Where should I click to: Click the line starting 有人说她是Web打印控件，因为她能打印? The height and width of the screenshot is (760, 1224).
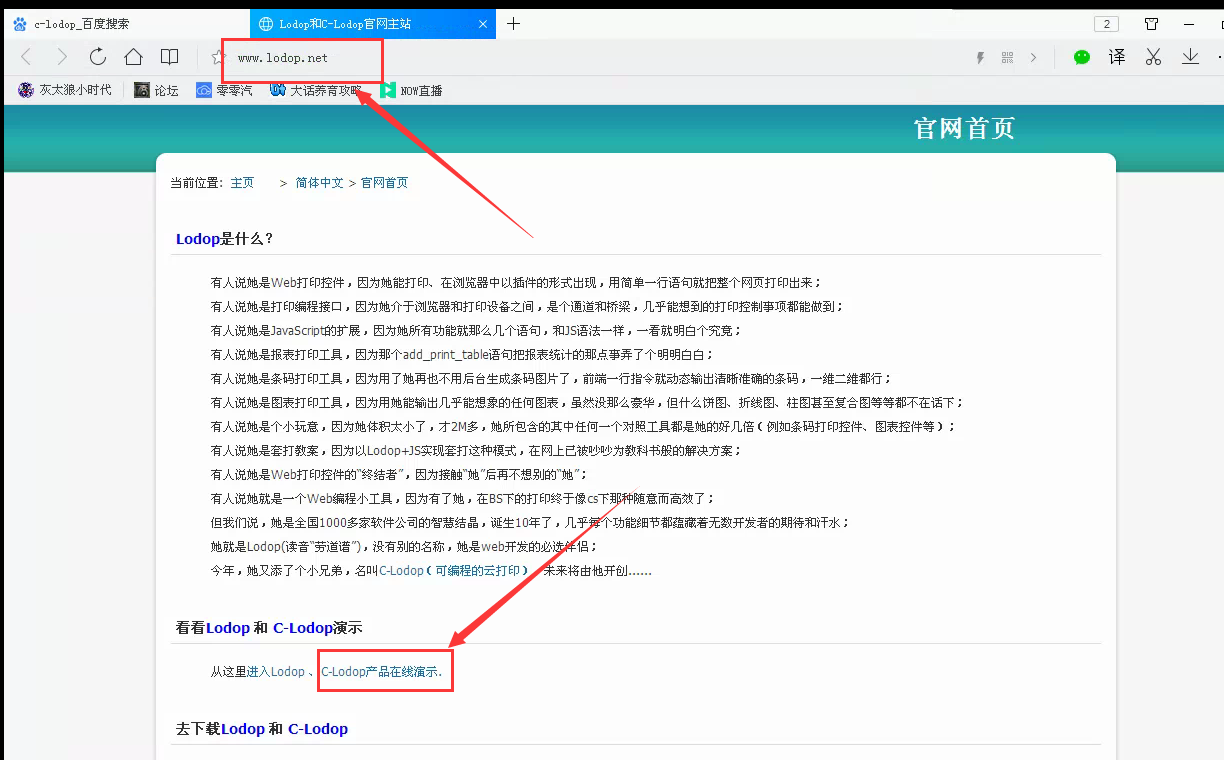pos(516,283)
